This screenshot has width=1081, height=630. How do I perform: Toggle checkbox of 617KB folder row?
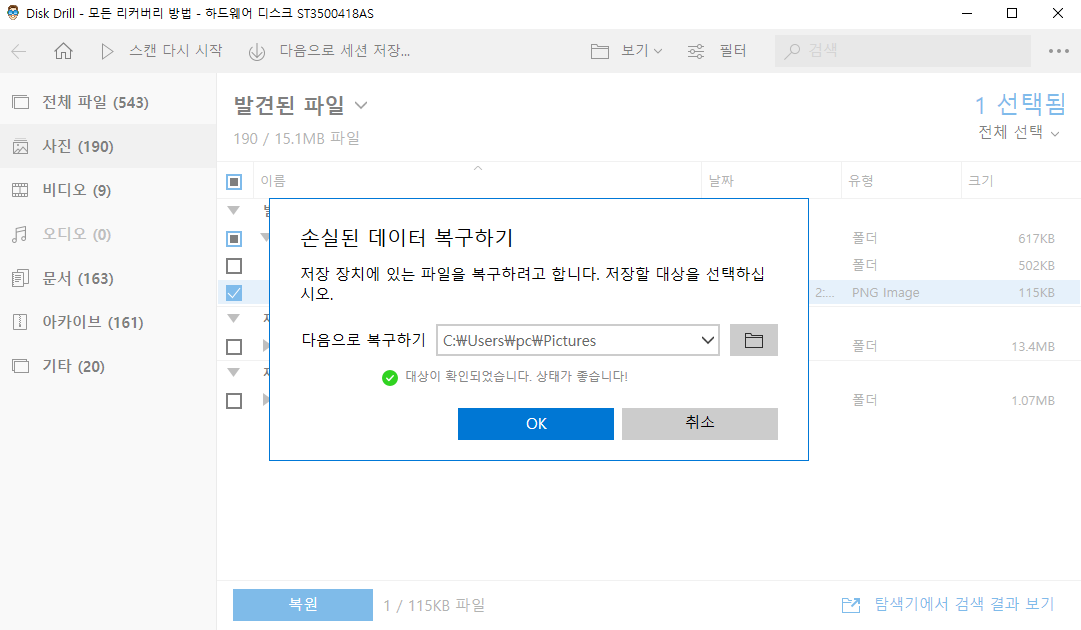tap(234, 238)
